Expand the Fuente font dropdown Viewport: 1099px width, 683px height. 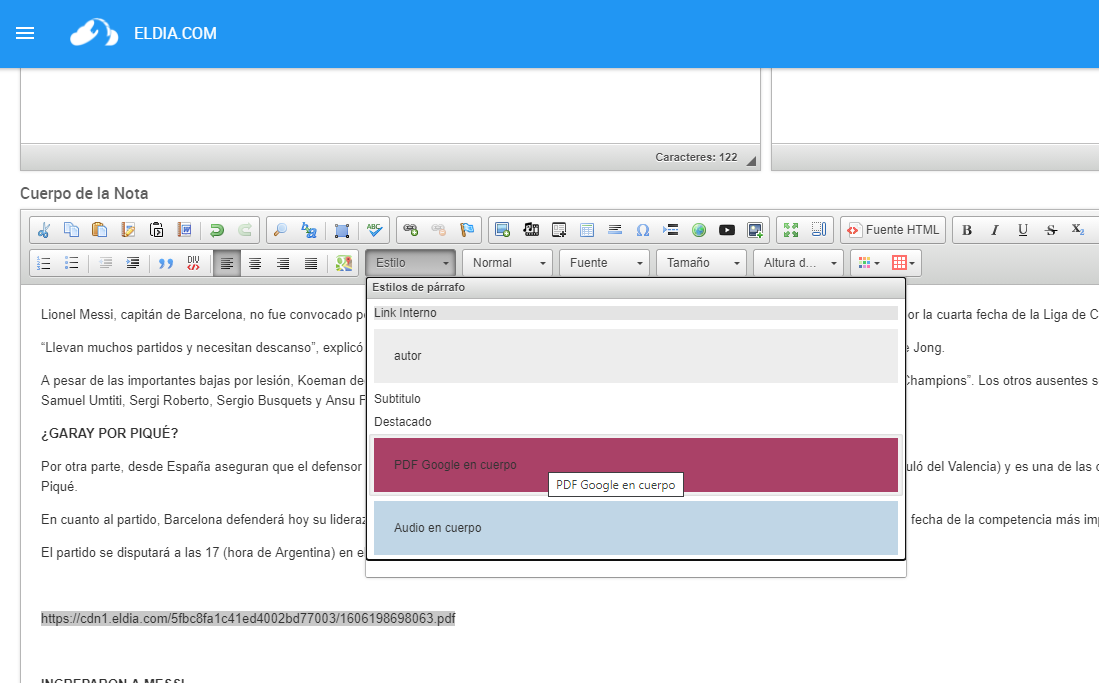coord(604,263)
